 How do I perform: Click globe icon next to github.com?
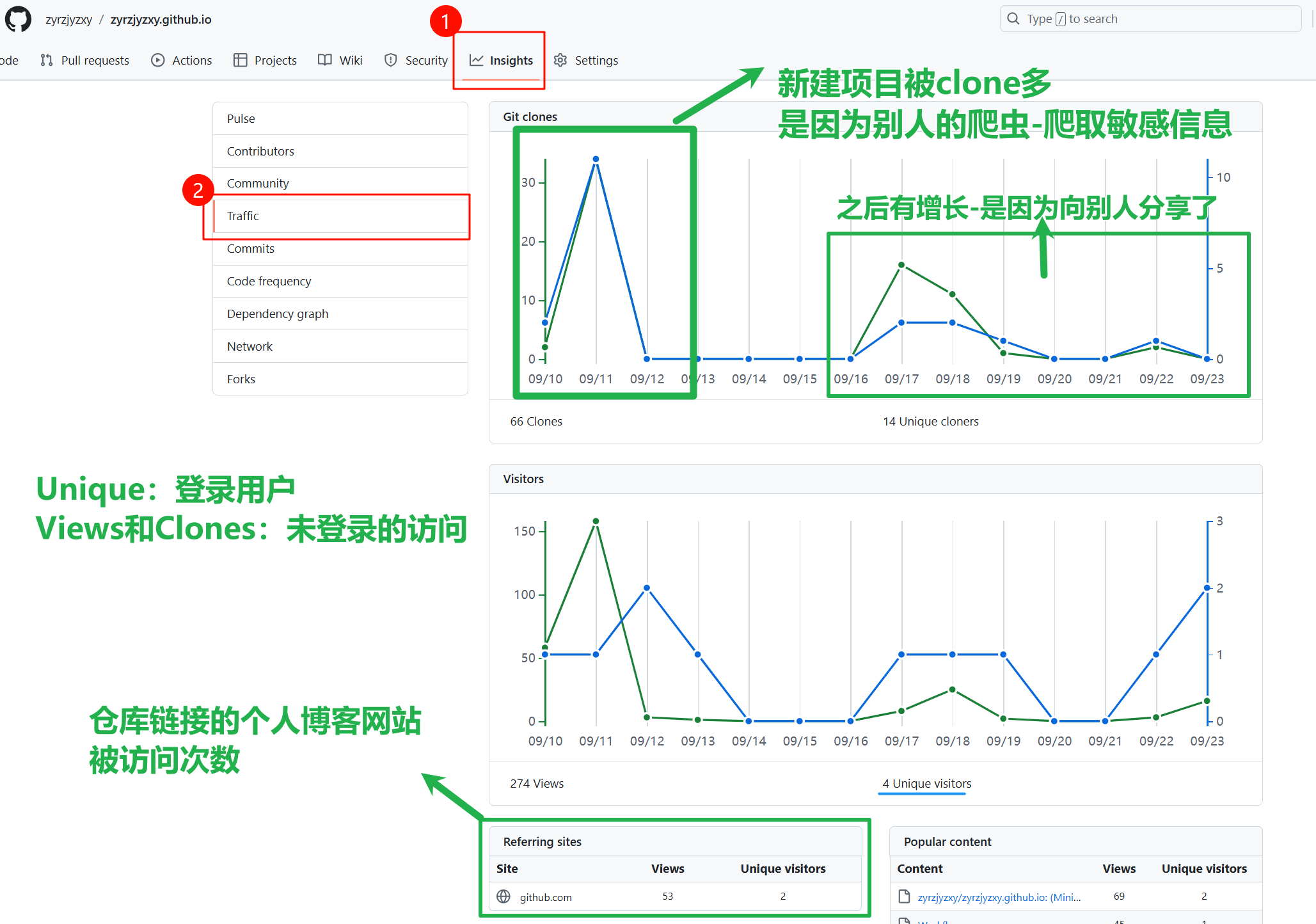pos(503,896)
